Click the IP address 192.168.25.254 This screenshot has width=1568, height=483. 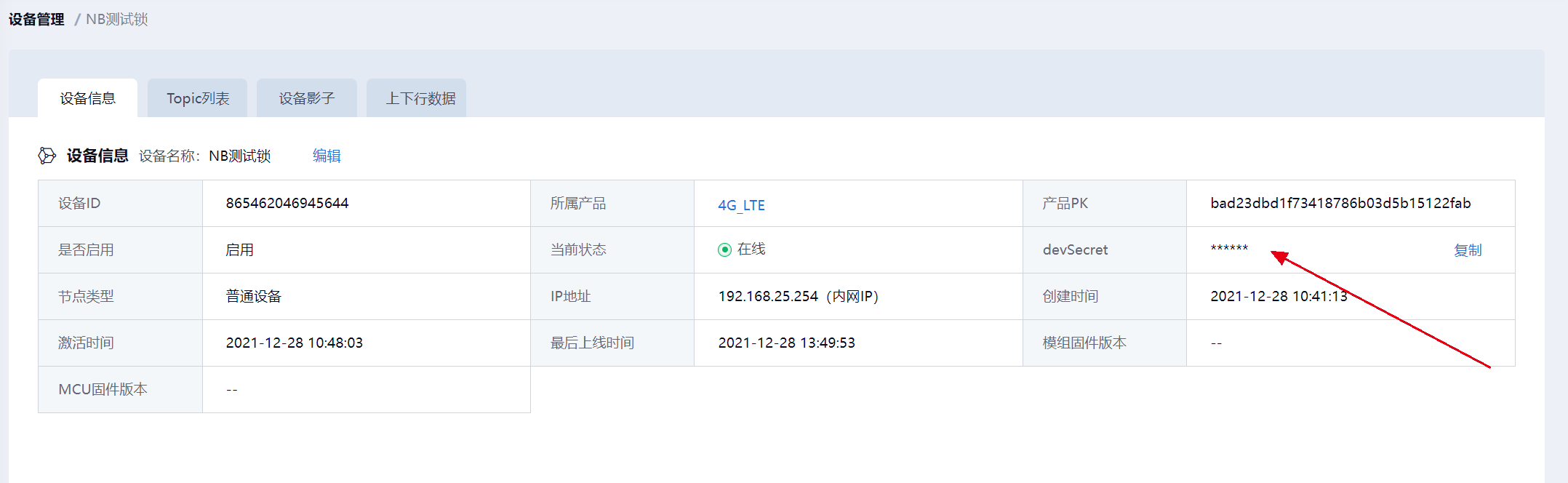click(x=768, y=297)
